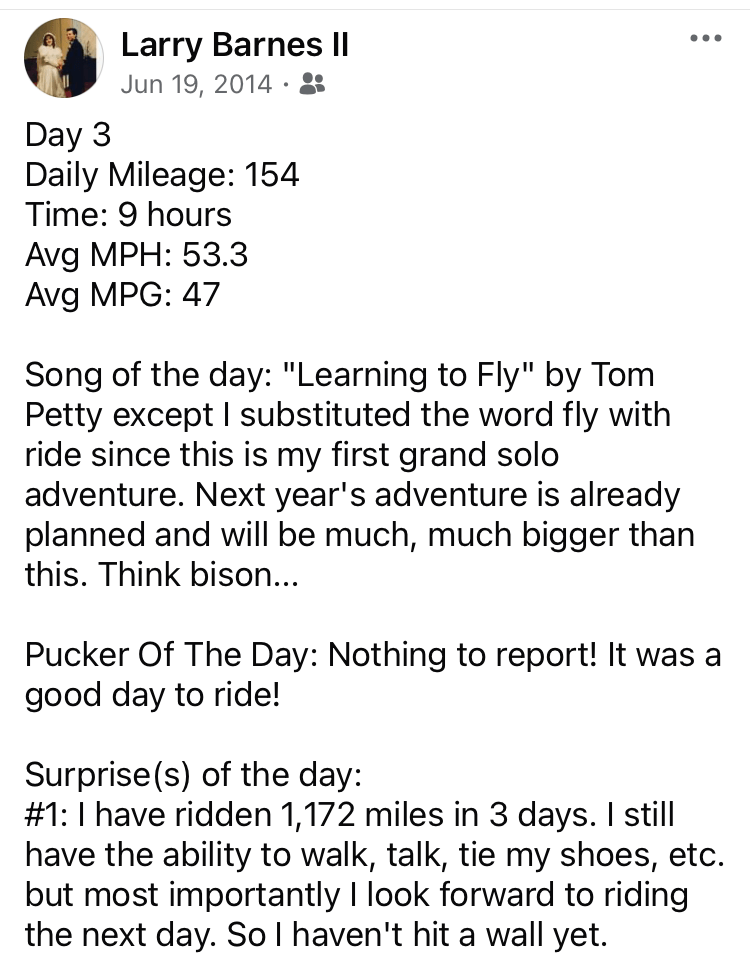Tap the "Avg MPH: 53.3" line

click(136, 255)
